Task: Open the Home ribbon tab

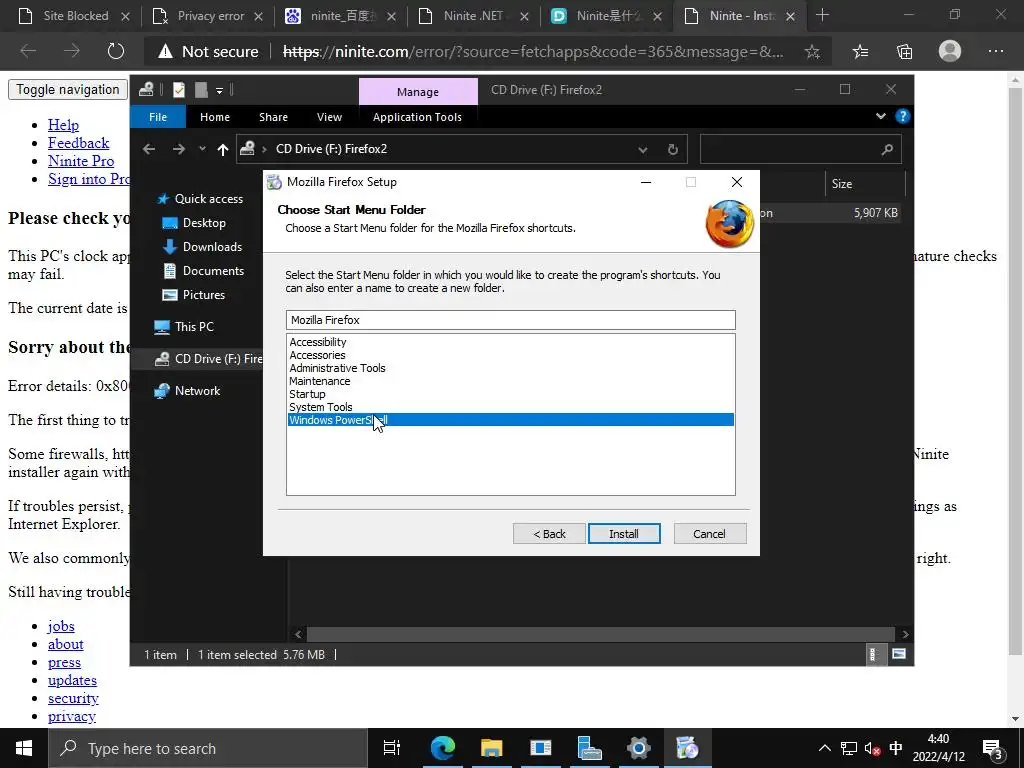Action: [215, 117]
